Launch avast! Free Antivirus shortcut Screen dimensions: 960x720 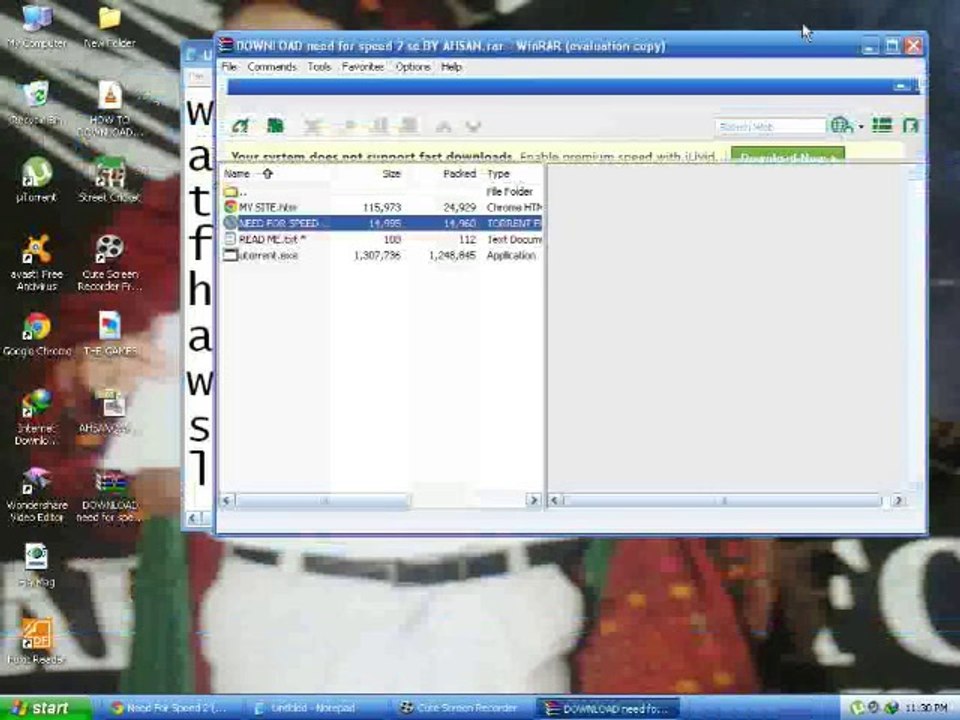(x=37, y=263)
